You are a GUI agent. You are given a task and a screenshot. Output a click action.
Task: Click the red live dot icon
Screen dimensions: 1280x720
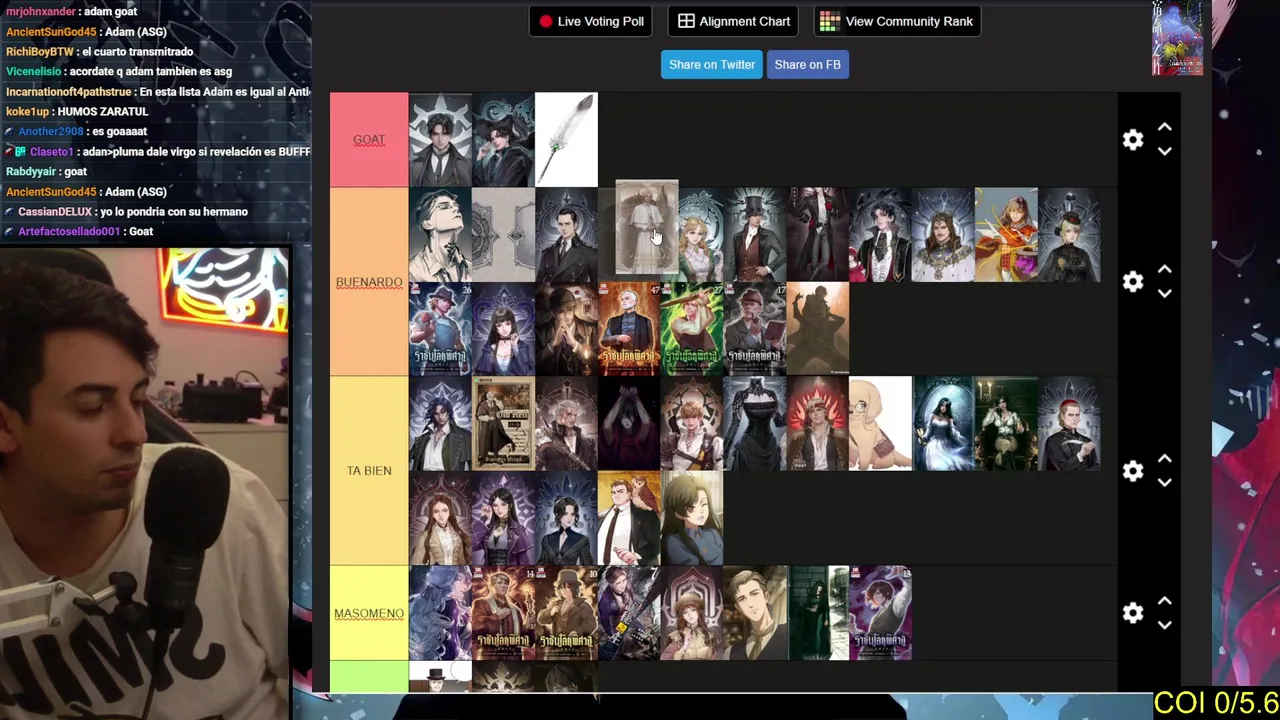click(x=545, y=21)
